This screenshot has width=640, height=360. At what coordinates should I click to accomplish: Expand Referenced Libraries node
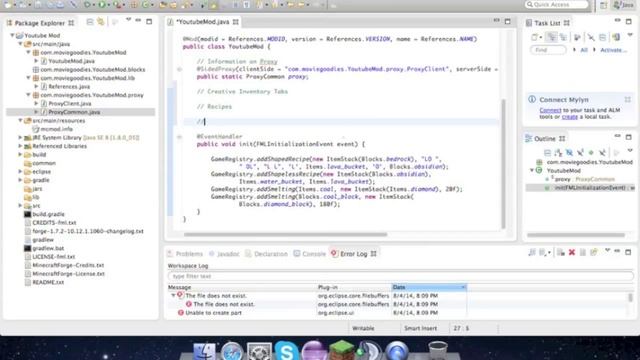[20, 146]
